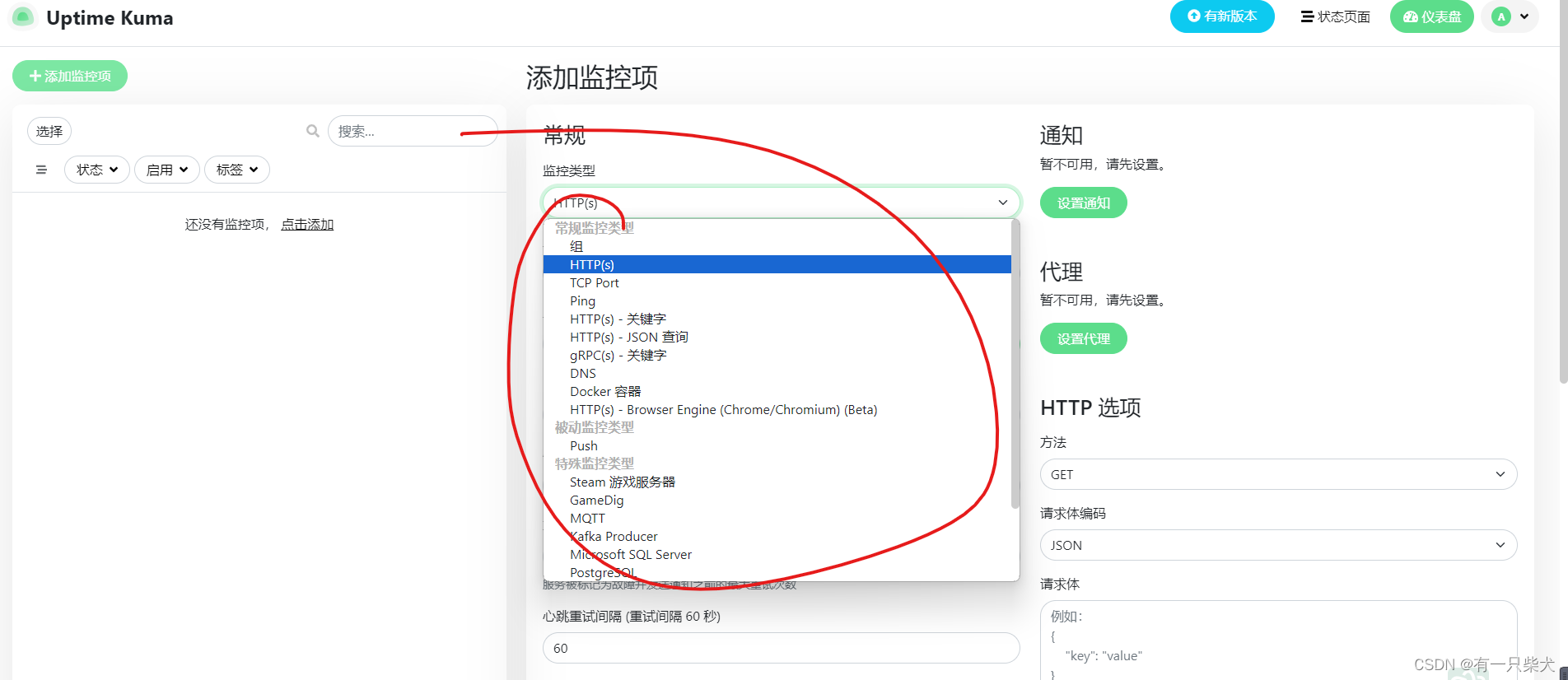The image size is (1568, 680).
Task: Select Kafka Producer monitor type
Action: pos(777,536)
